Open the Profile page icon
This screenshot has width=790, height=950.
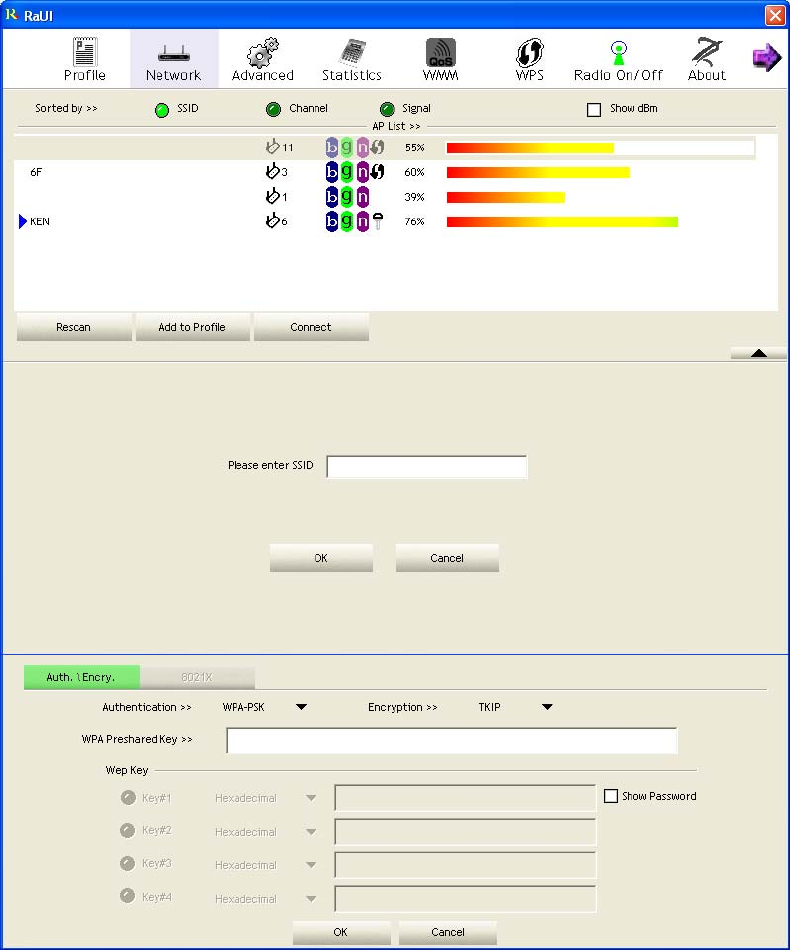tap(84, 52)
